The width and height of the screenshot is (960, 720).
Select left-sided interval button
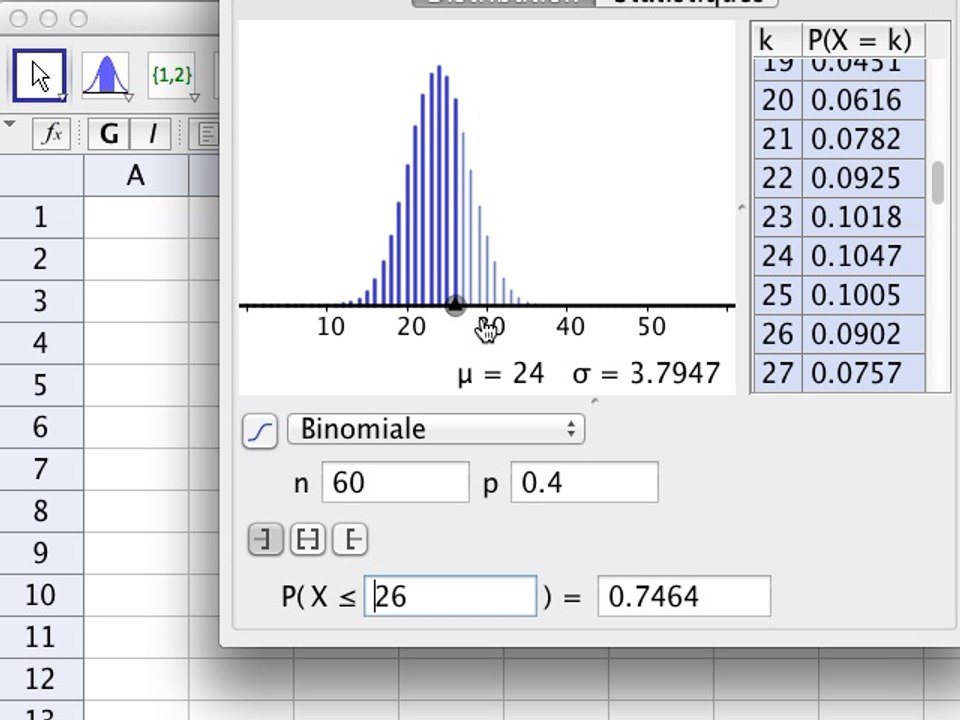click(x=265, y=539)
